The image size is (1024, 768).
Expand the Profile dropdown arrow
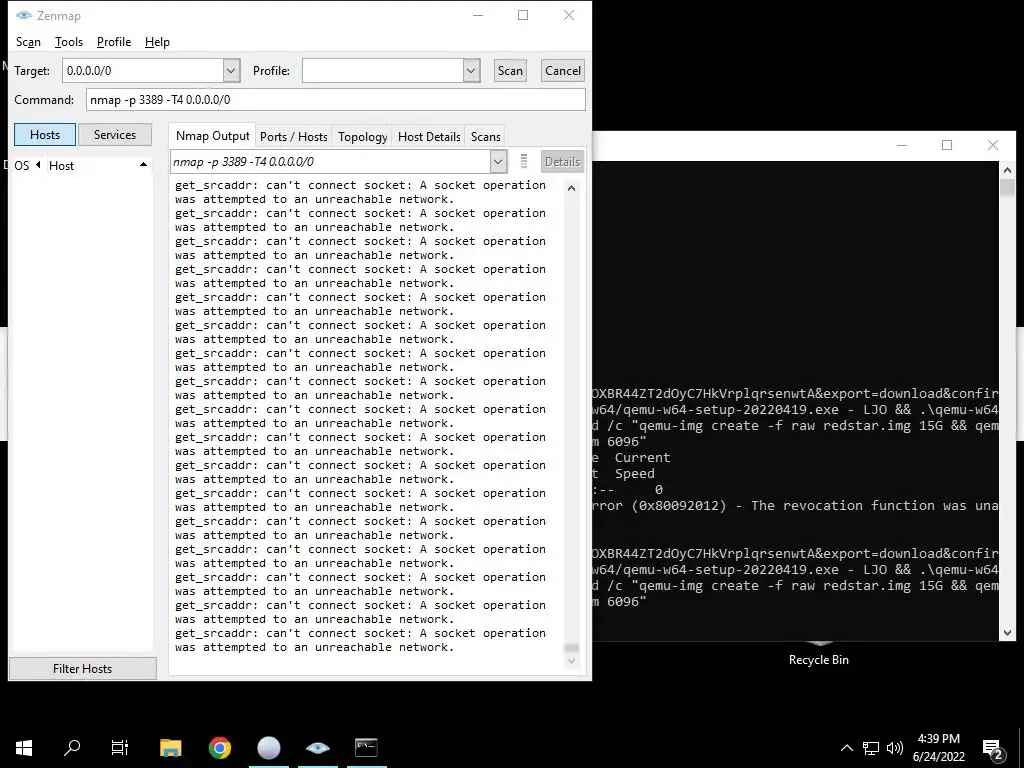pyautogui.click(x=472, y=71)
